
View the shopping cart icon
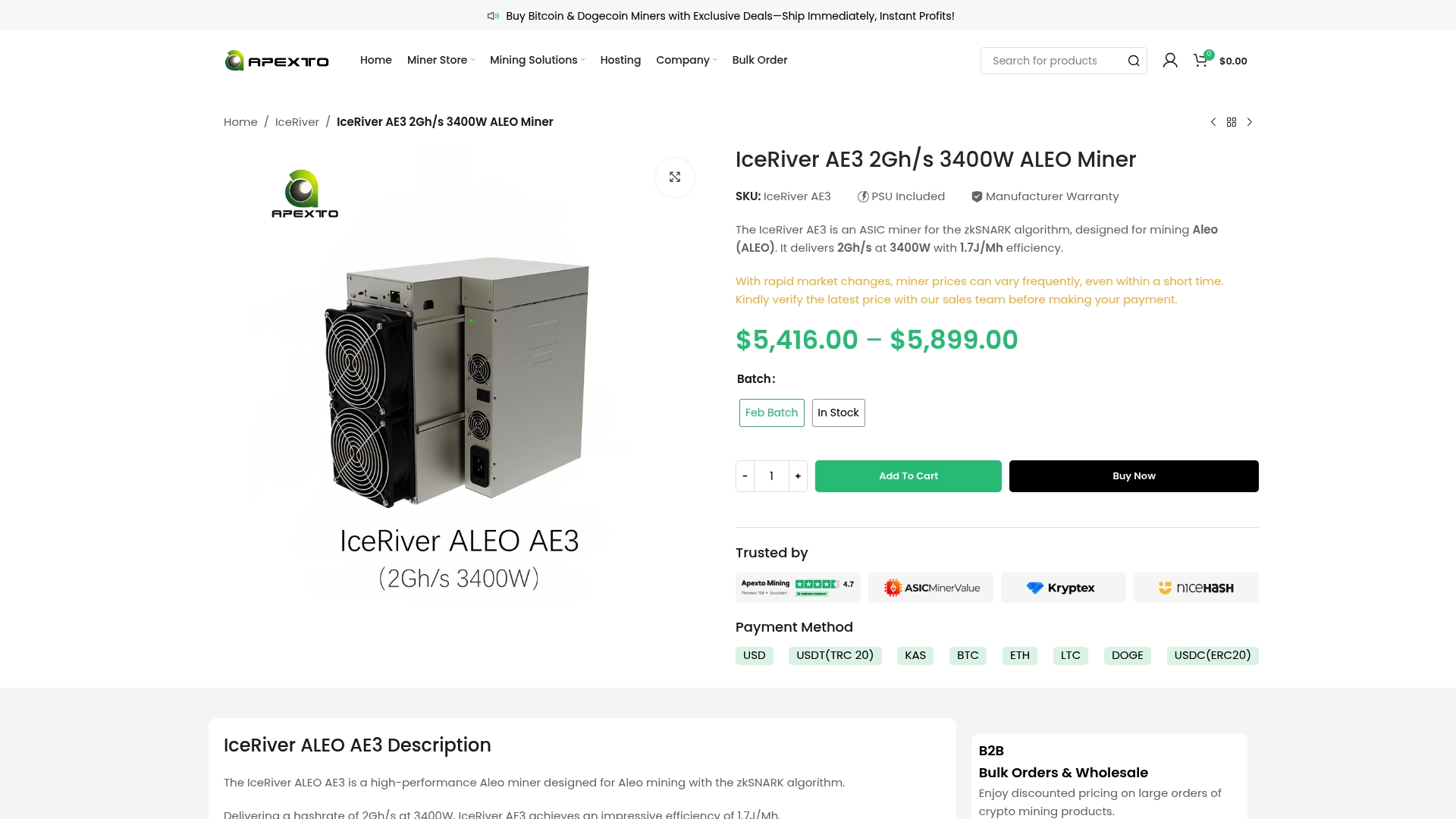click(x=1201, y=60)
